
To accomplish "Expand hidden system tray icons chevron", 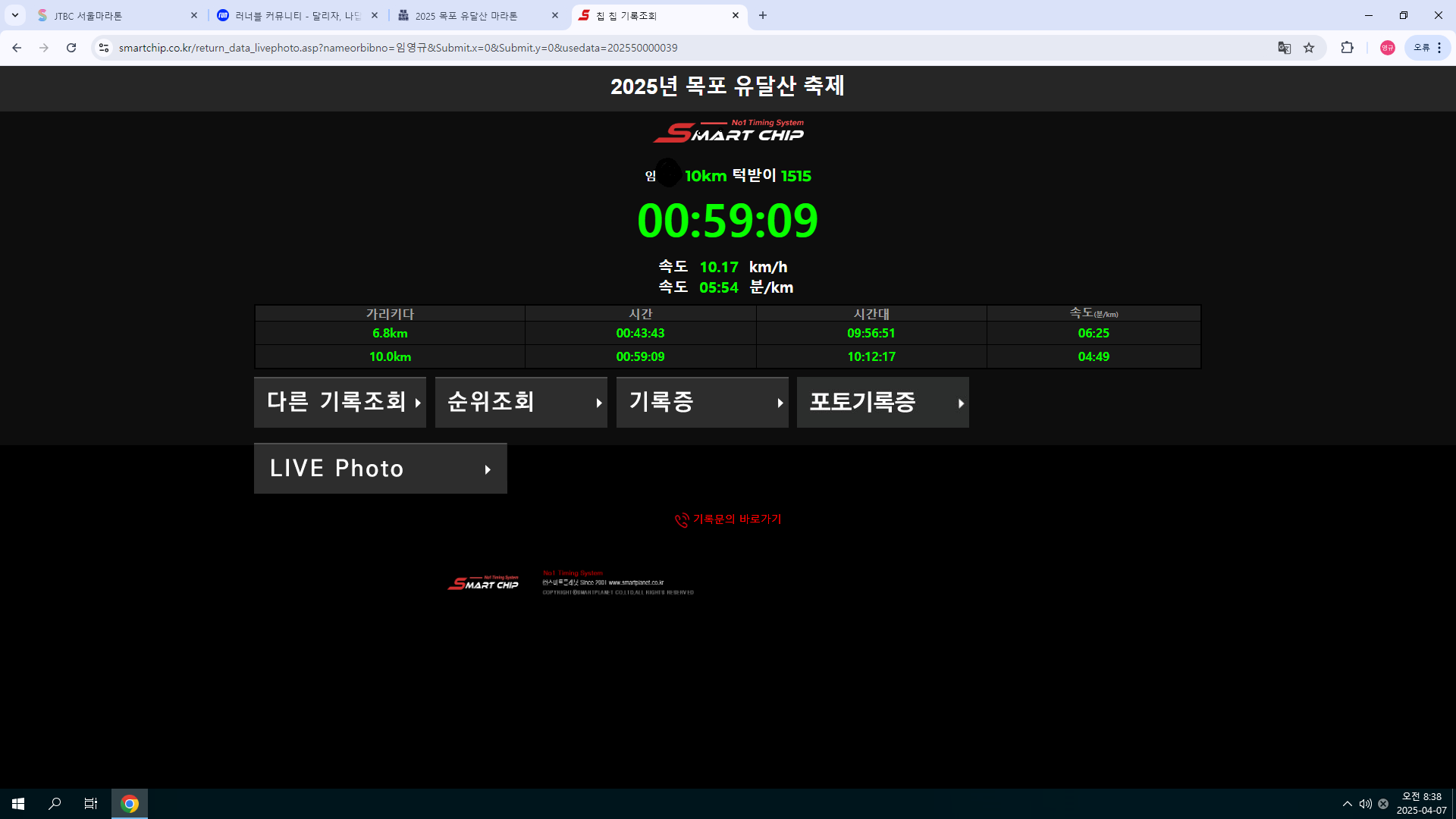I will tap(1347, 804).
